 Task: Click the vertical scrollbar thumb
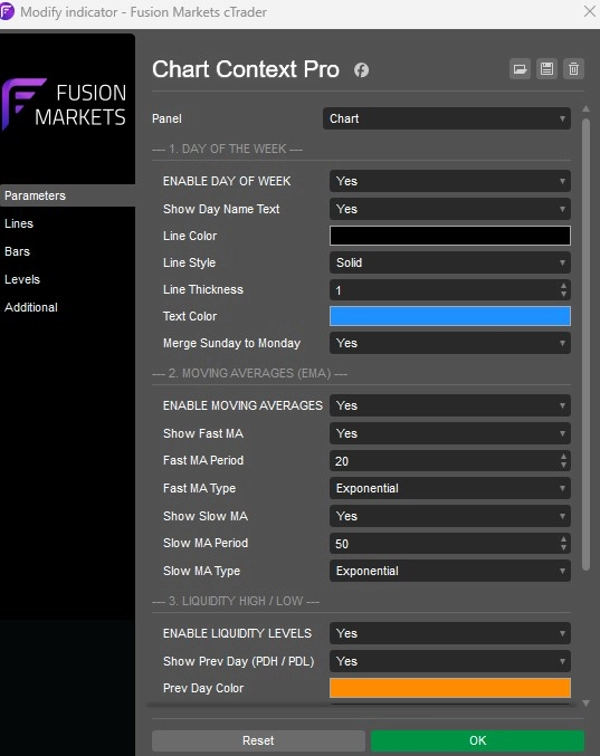pyautogui.click(x=586, y=345)
